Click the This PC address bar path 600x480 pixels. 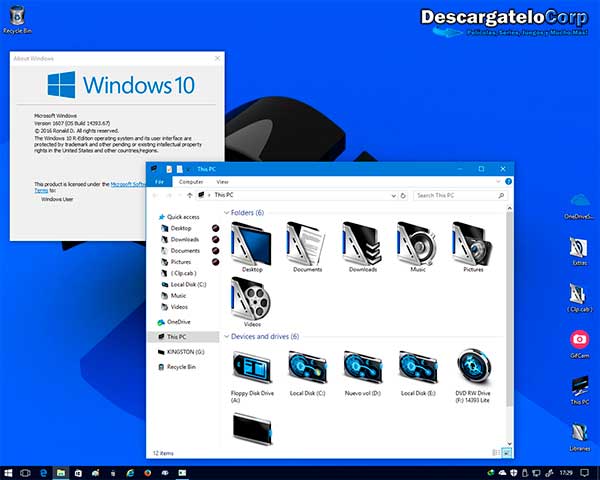[224, 195]
